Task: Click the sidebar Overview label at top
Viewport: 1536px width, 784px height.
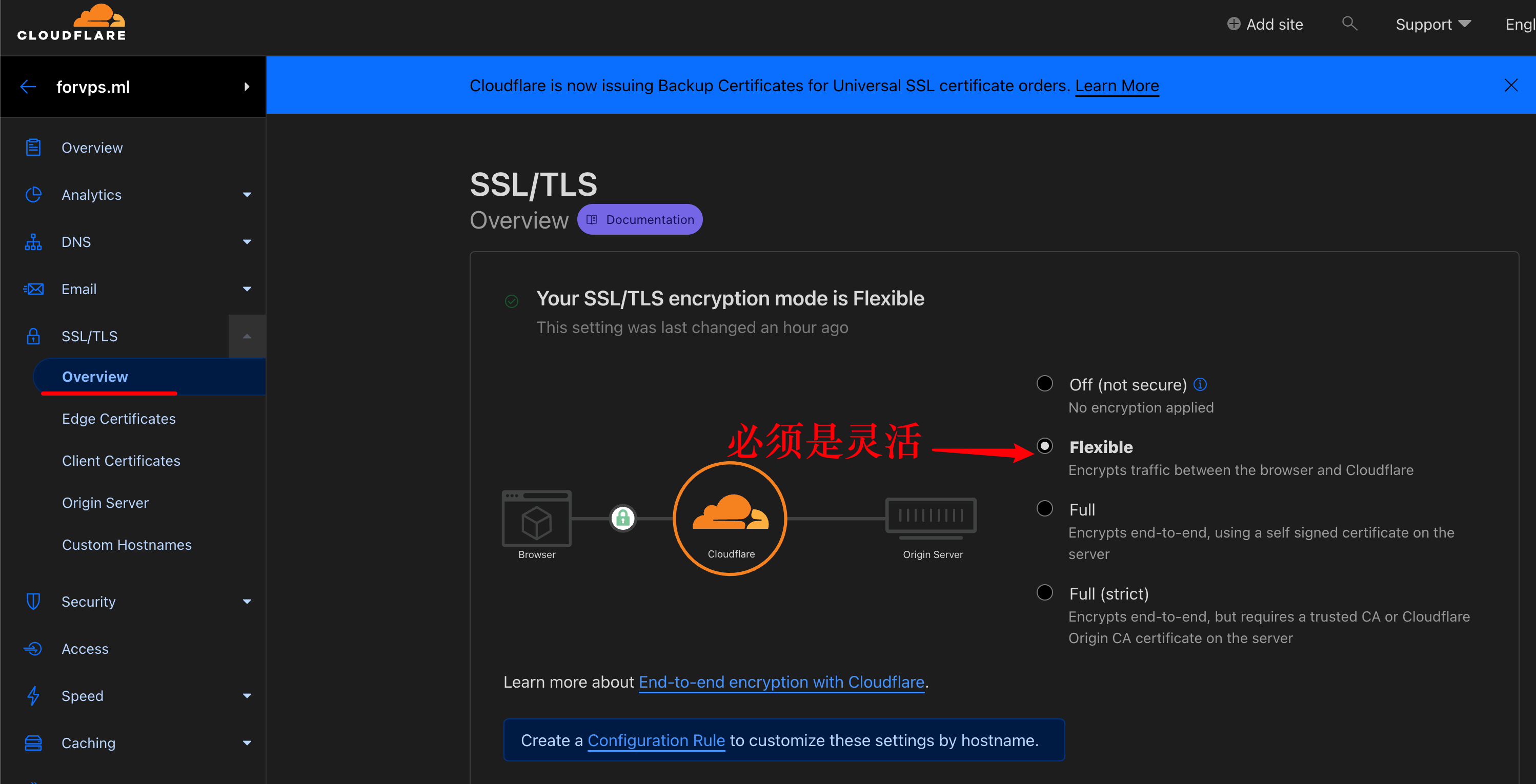Action: coord(92,147)
